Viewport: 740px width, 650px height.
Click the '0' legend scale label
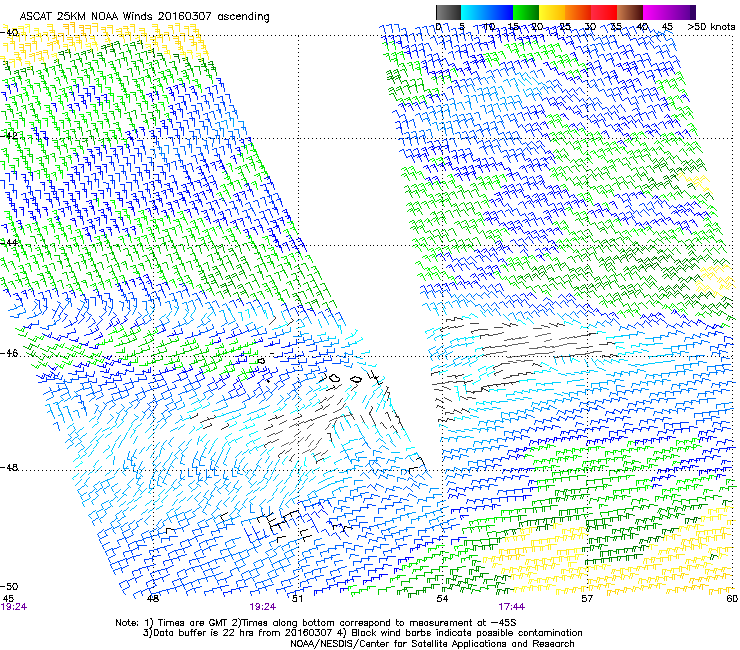pos(438,26)
